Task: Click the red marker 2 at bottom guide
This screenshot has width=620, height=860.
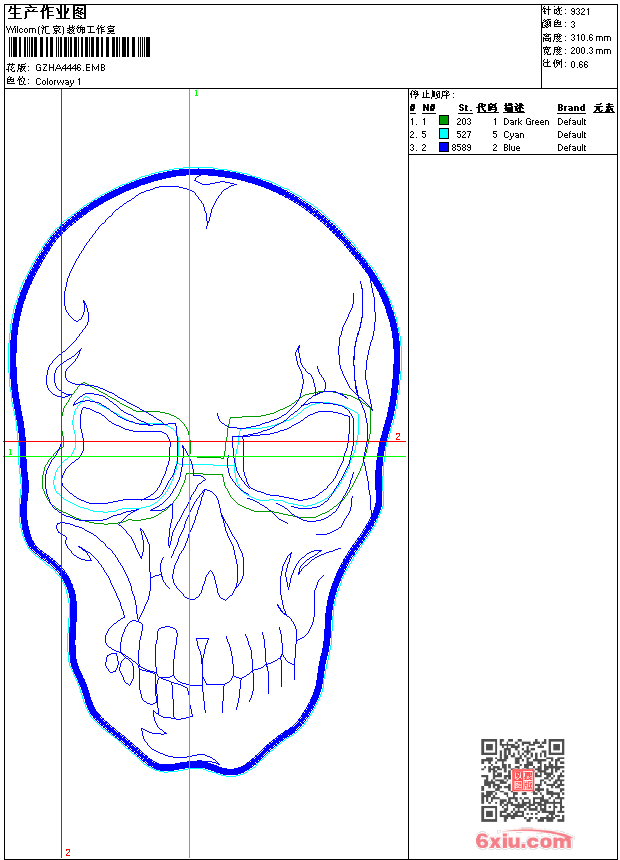Action: [x=68, y=852]
